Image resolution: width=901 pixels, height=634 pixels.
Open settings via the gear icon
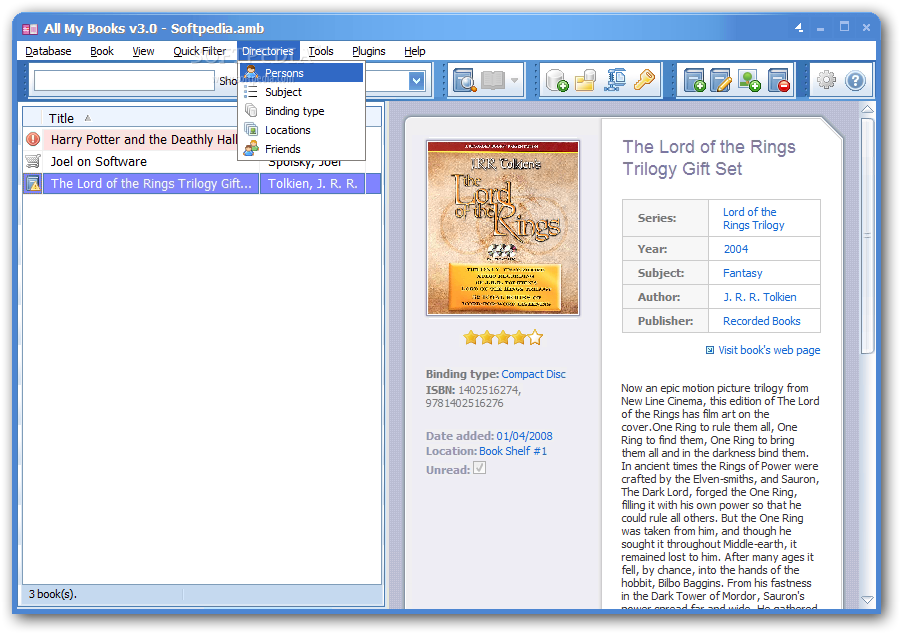pos(827,80)
